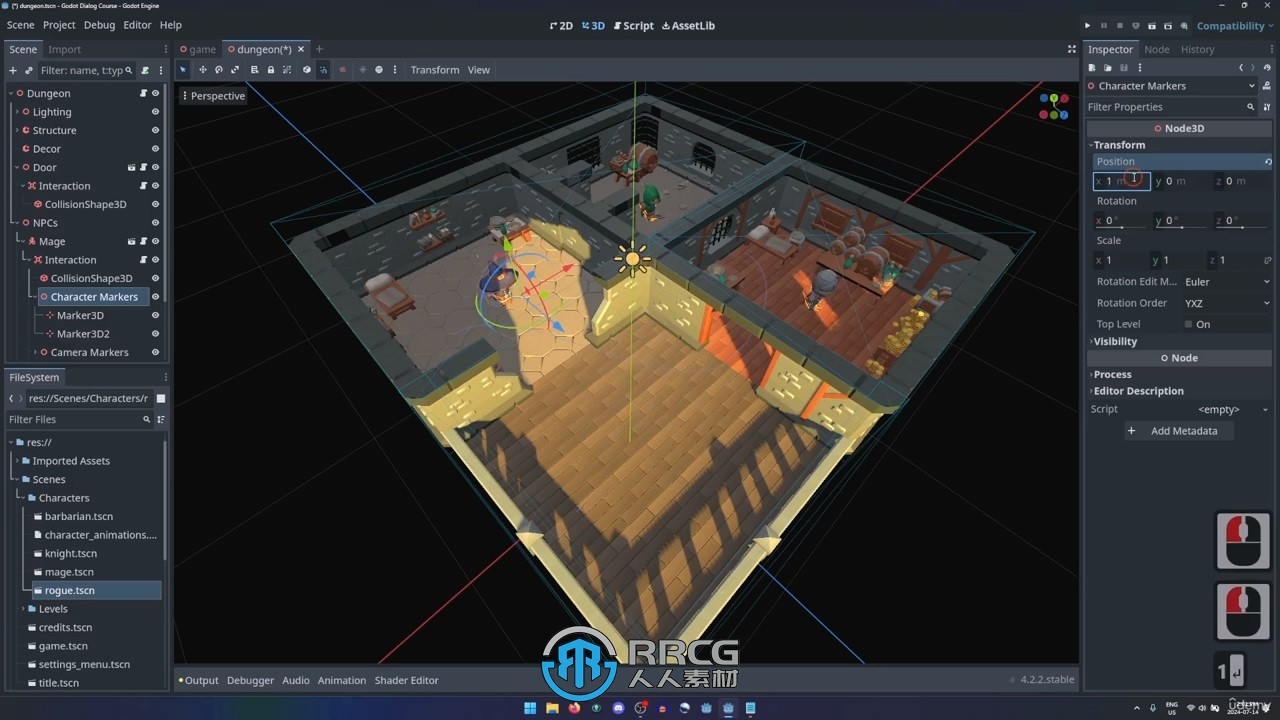Switch to the Import tab
1280x720 pixels.
(x=65, y=49)
